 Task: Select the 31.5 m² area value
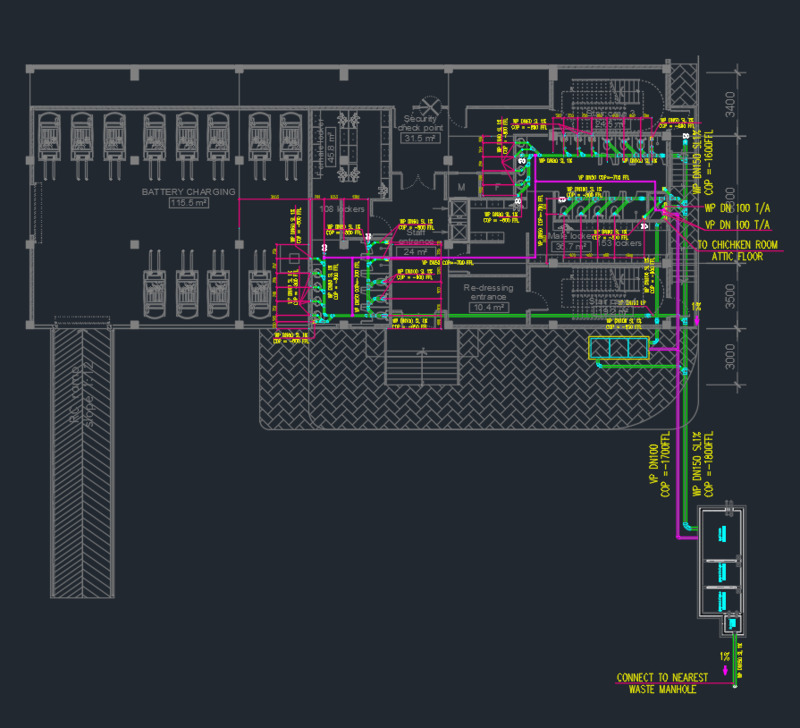(x=420, y=138)
